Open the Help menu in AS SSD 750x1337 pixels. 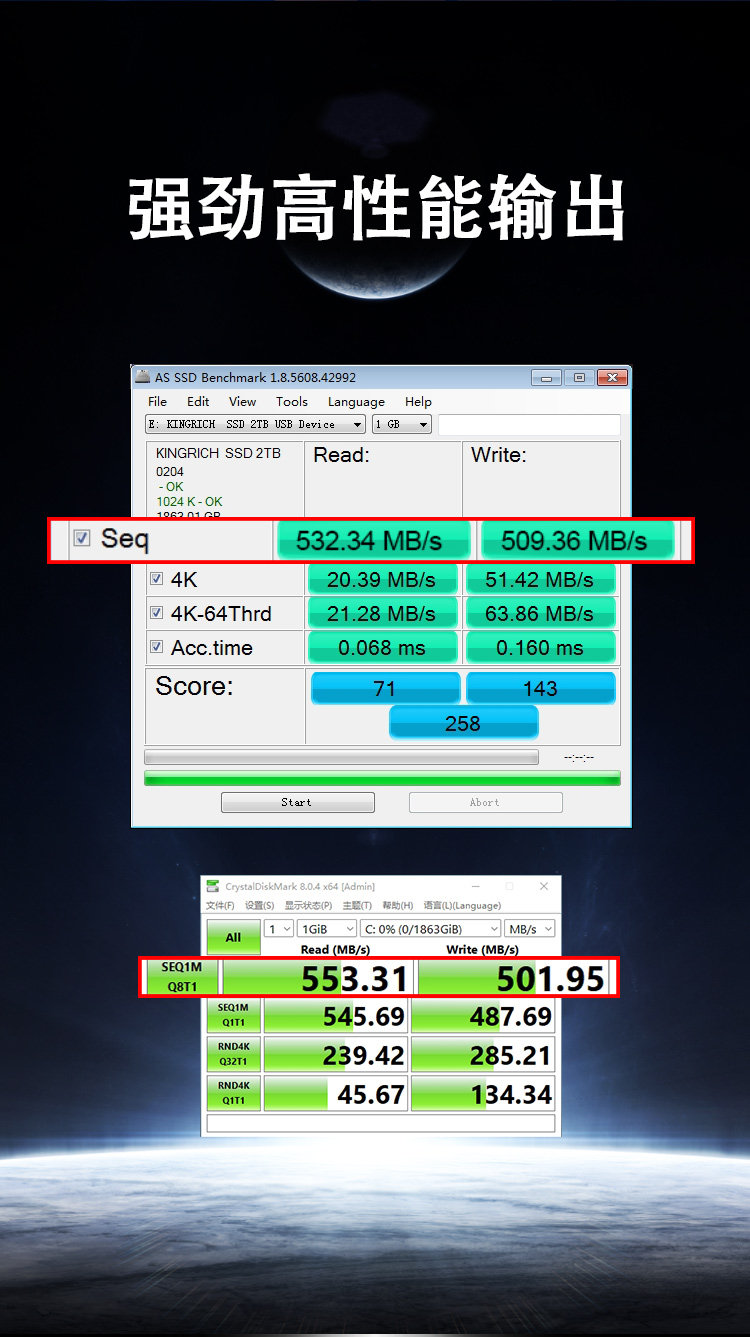coord(418,401)
